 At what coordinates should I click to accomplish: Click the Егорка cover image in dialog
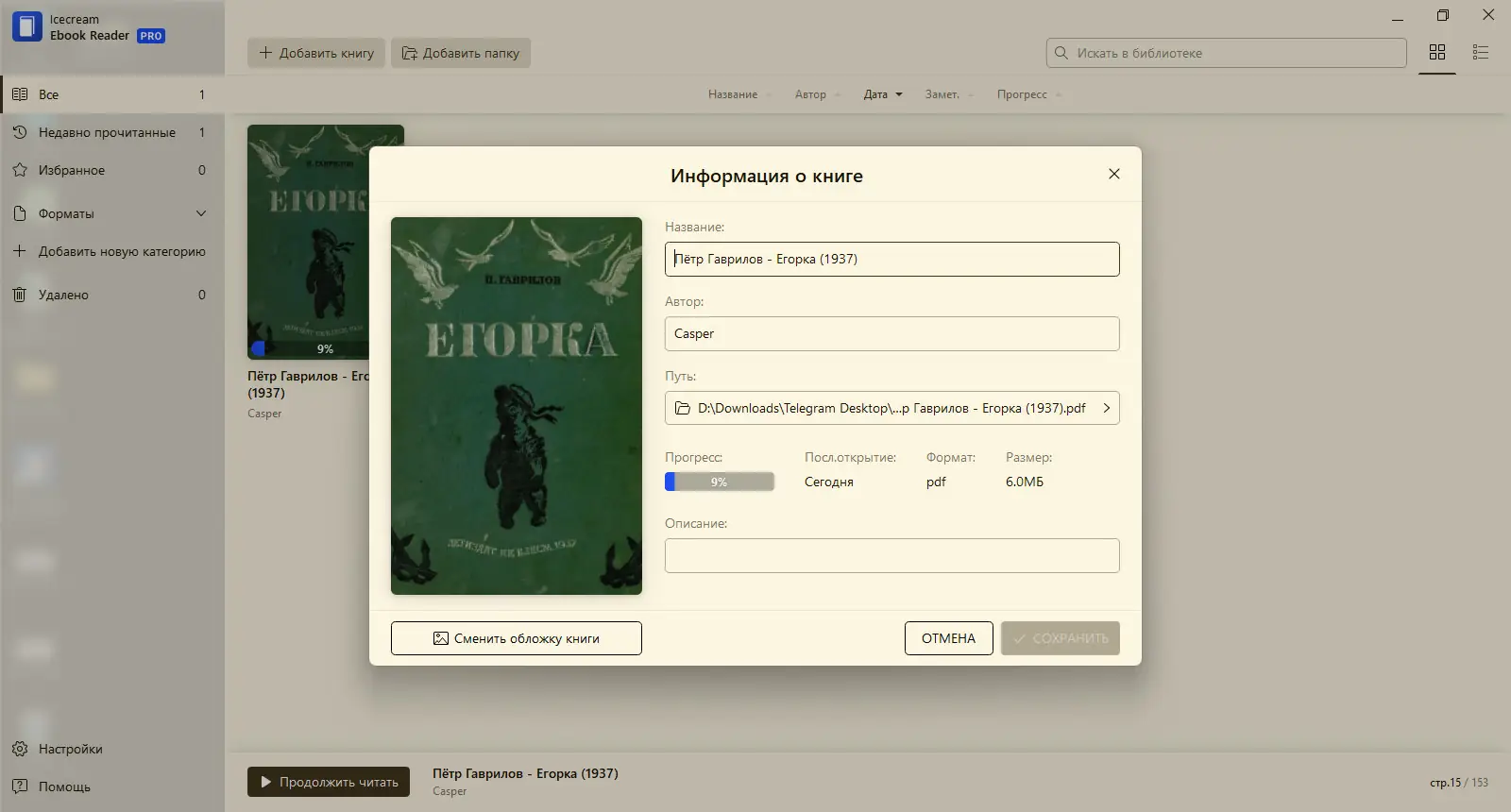[x=517, y=406]
